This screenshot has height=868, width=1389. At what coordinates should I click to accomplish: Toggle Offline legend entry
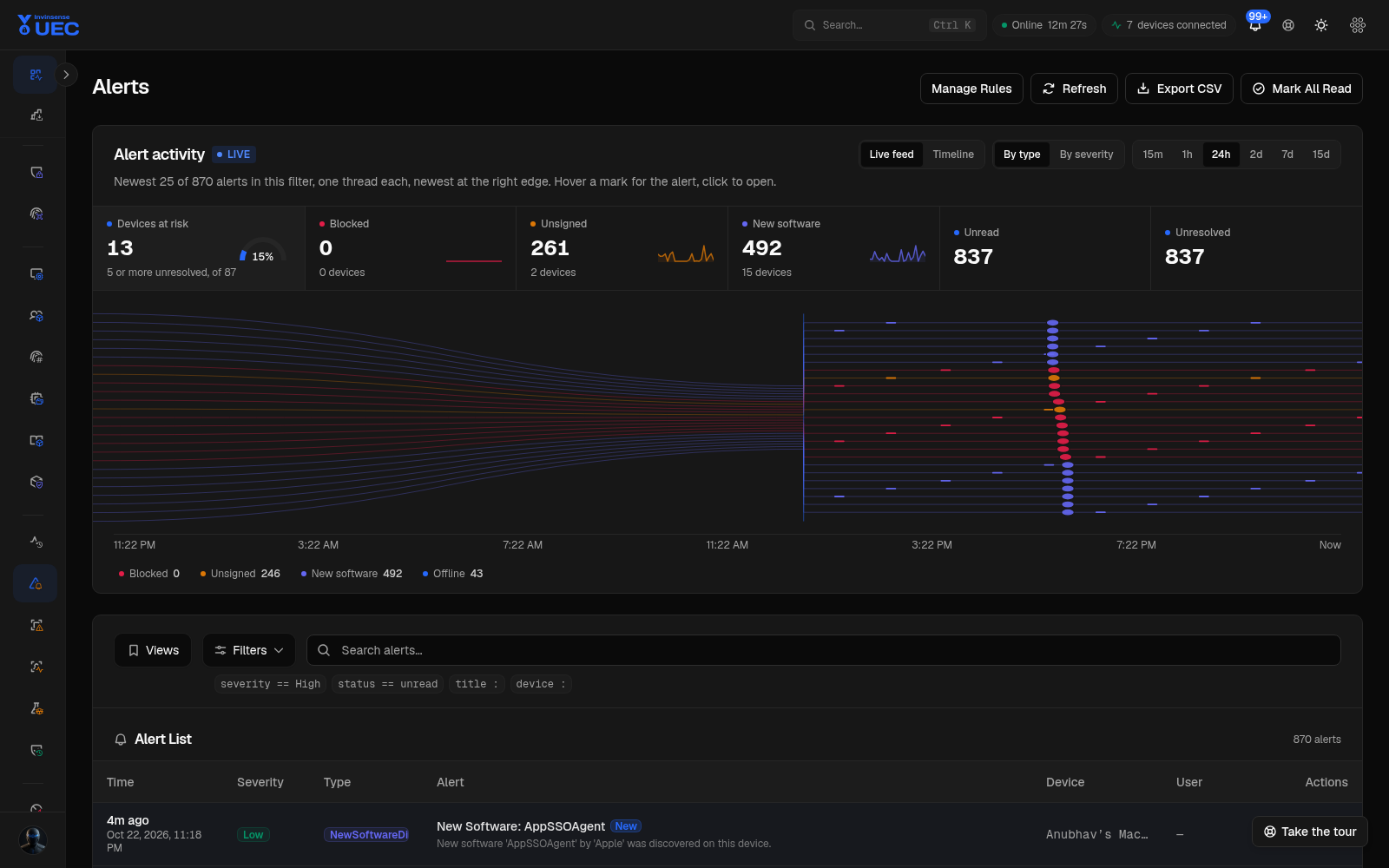coord(452,574)
